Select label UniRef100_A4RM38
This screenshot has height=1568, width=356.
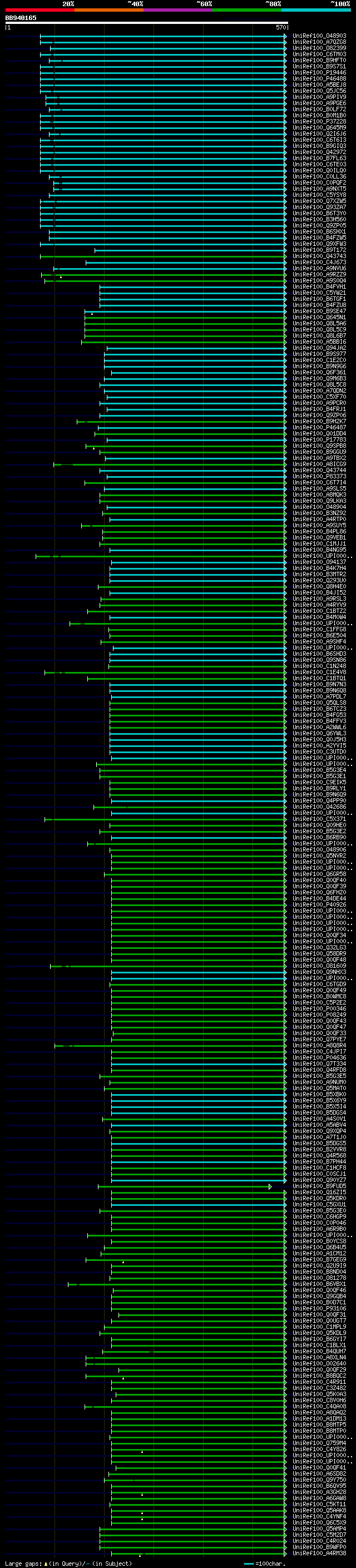[319, 1553]
